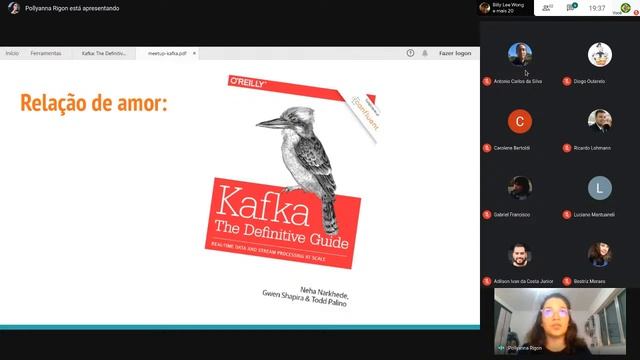This screenshot has width=640, height=360.
Task: Open the meeting chat icon
Action: [x=571, y=7]
